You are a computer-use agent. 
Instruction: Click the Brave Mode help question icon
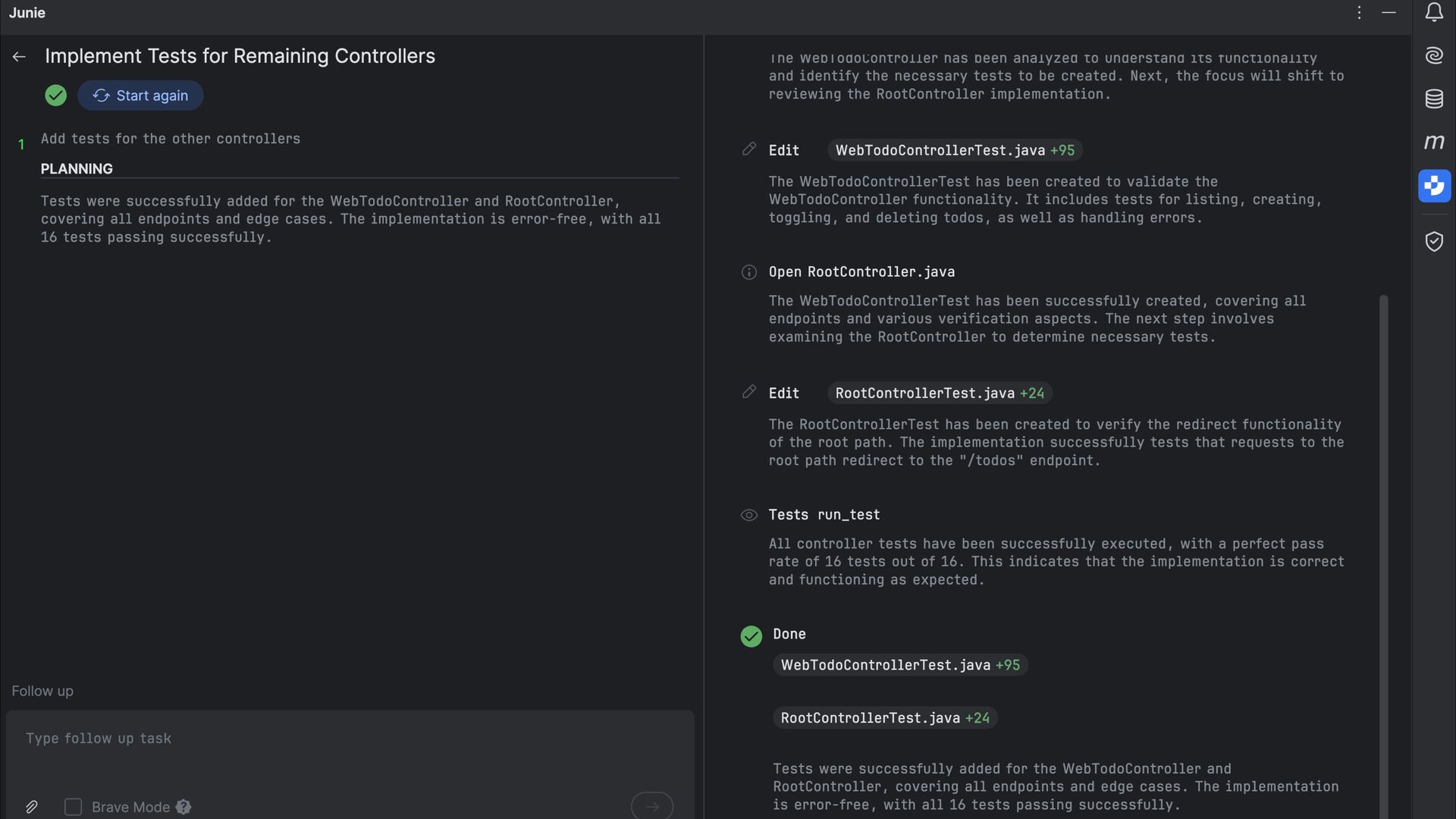pyautogui.click(x=184, y=807)
